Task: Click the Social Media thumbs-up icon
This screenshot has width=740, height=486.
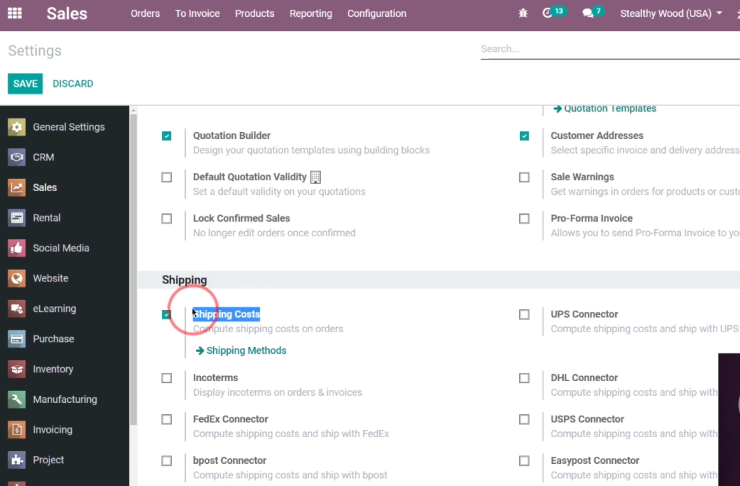Action: coord(17,248)
